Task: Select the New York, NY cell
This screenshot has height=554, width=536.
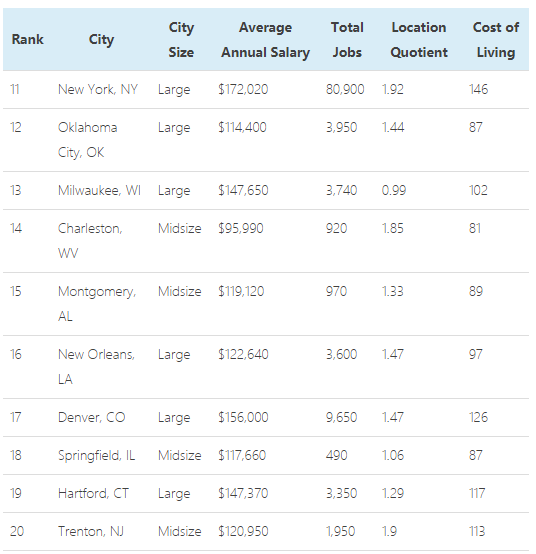Action: point(98,89)
